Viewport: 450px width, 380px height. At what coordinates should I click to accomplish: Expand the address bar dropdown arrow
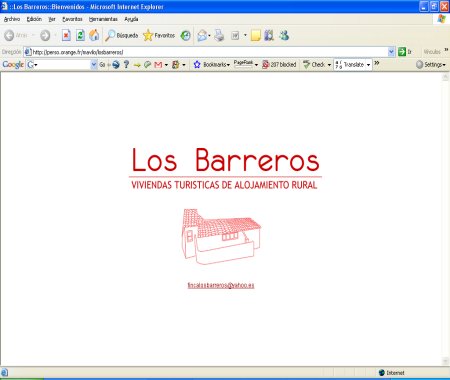click(x=391, y=52)
